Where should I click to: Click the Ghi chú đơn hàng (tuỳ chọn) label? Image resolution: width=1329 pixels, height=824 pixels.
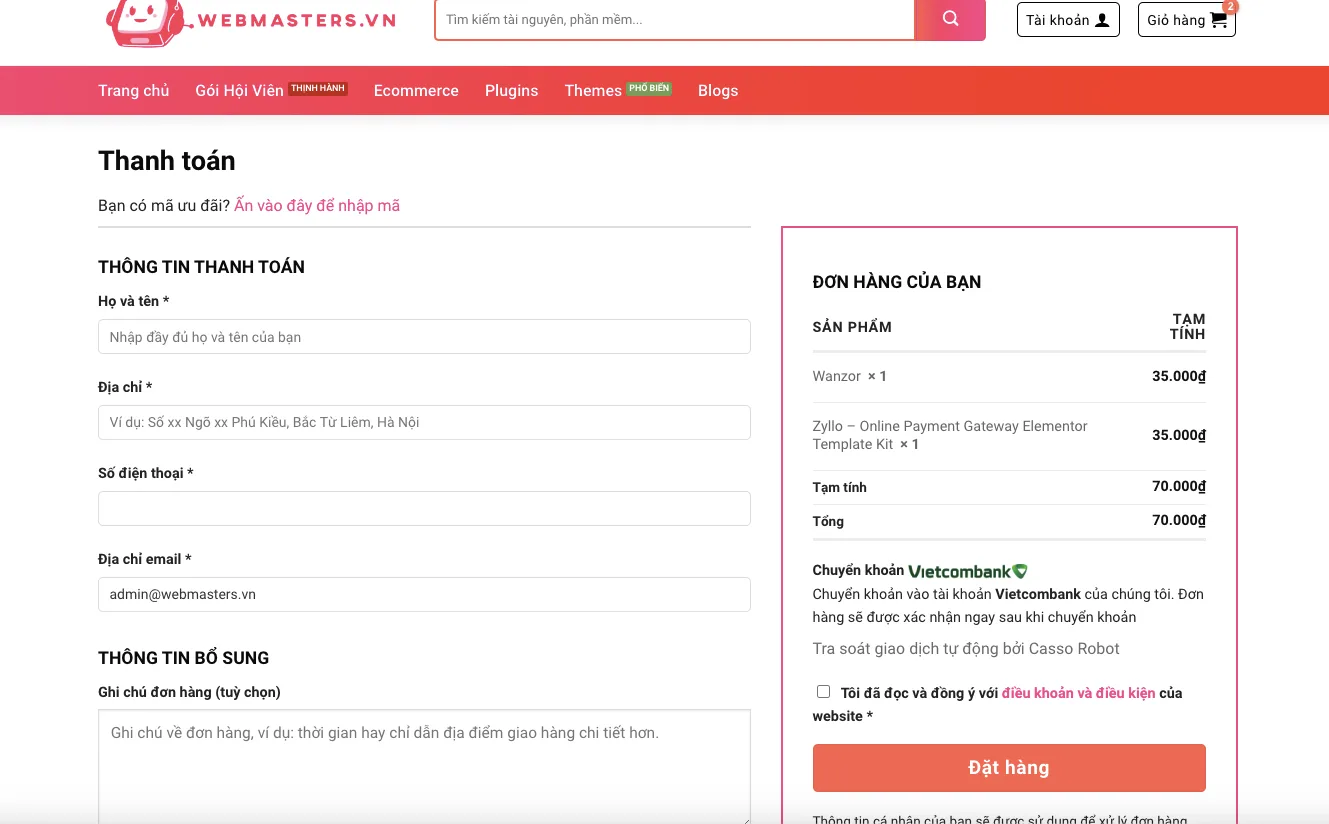(x=189, y=692)
